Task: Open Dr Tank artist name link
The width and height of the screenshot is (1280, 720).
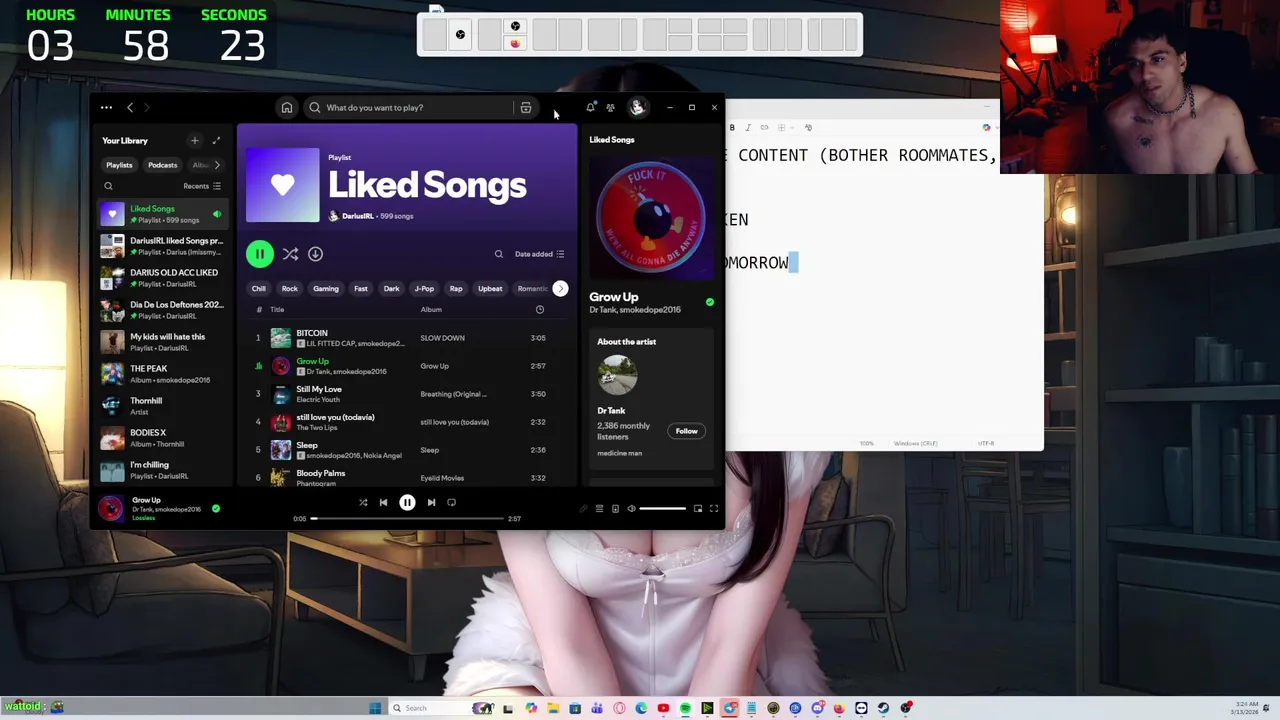Action: click(611, 411)
